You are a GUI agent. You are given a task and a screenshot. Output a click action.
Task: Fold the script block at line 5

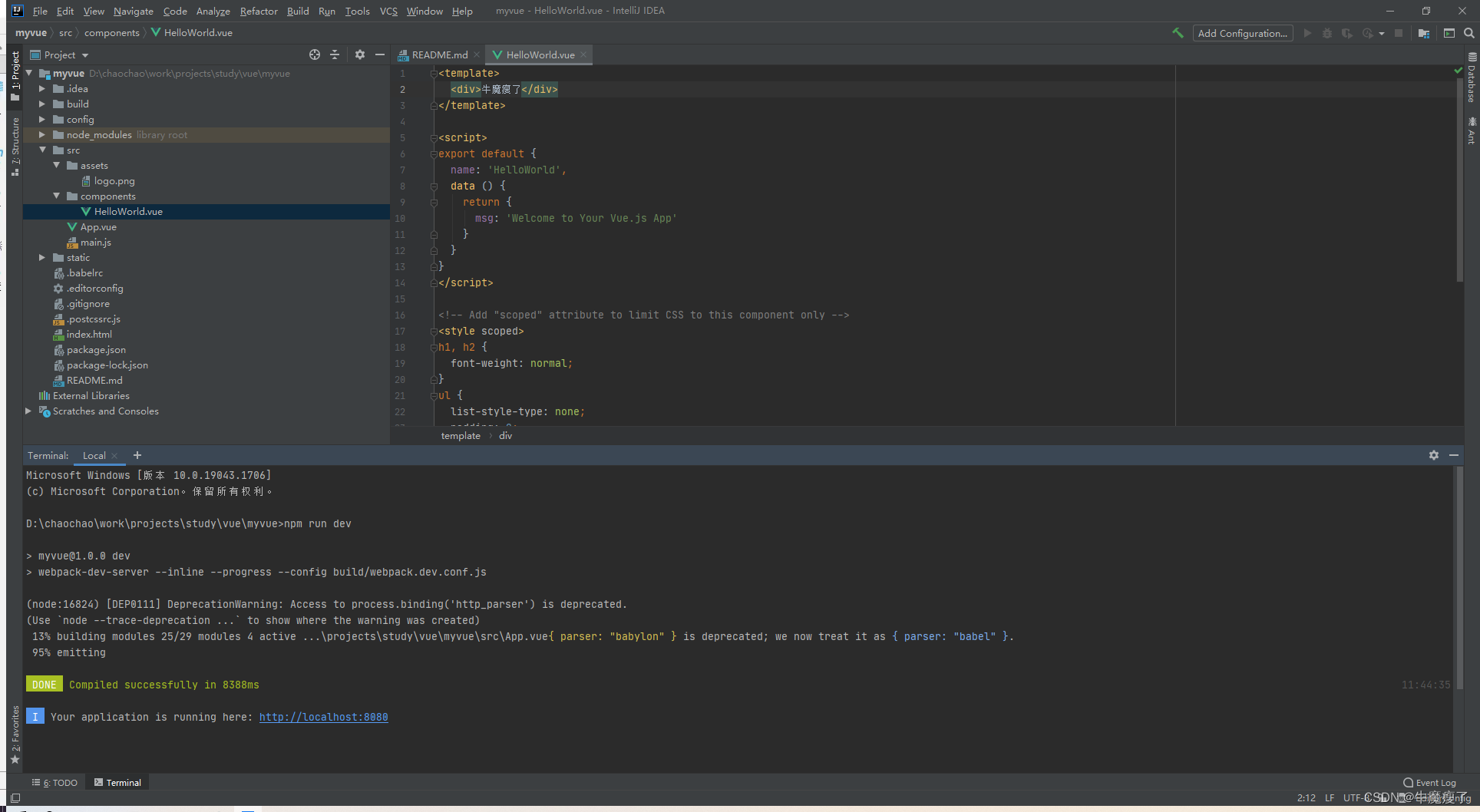(434, 138)
